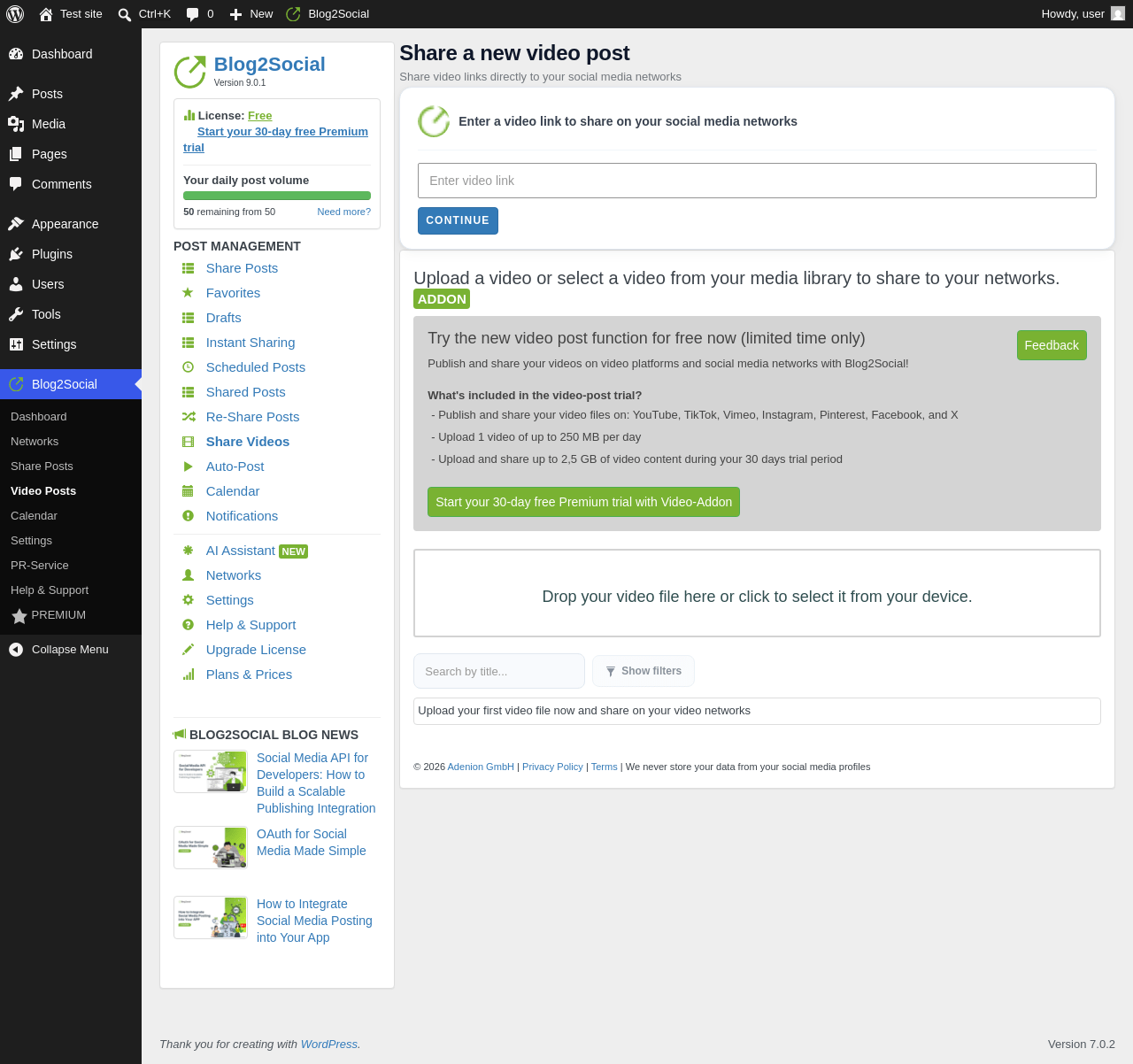Open the How to Integrate Social Media Posting thumbnail
Image resolution: width=1133 pixels, height=1064 pixels.
(211, 918)
